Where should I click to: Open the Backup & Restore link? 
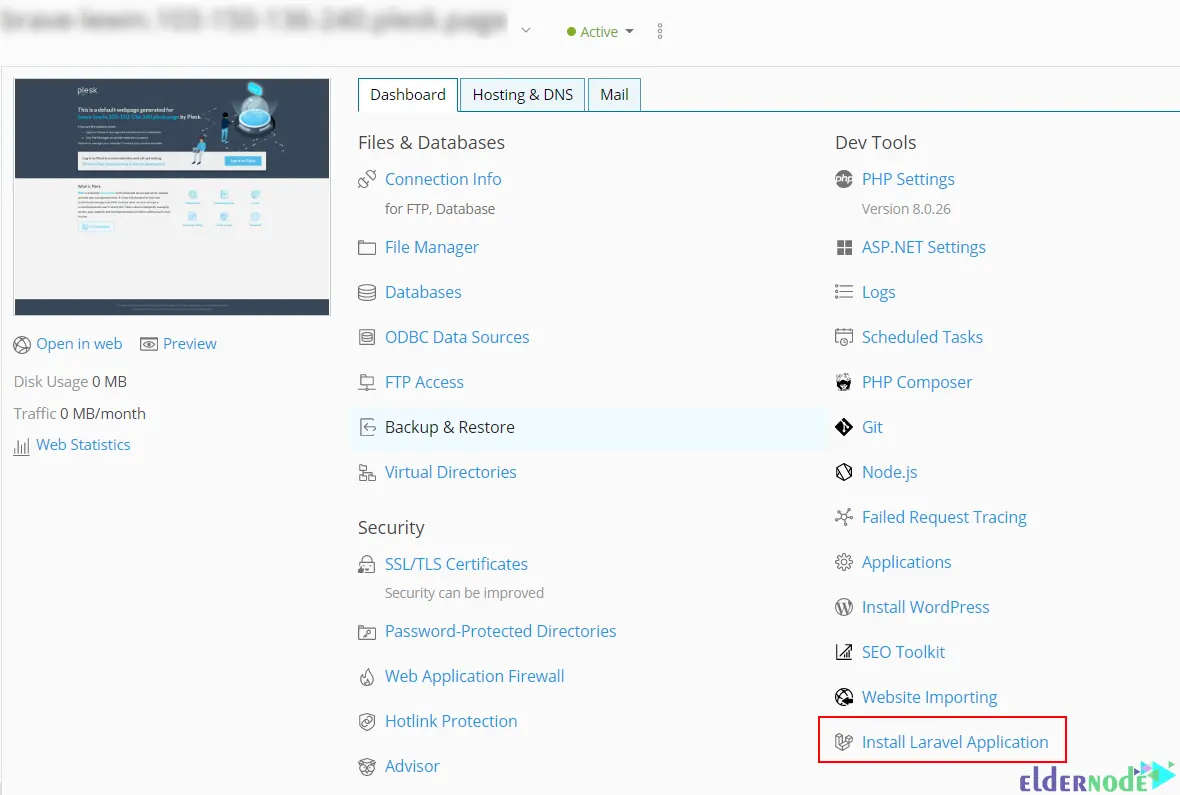coord(450,428)
